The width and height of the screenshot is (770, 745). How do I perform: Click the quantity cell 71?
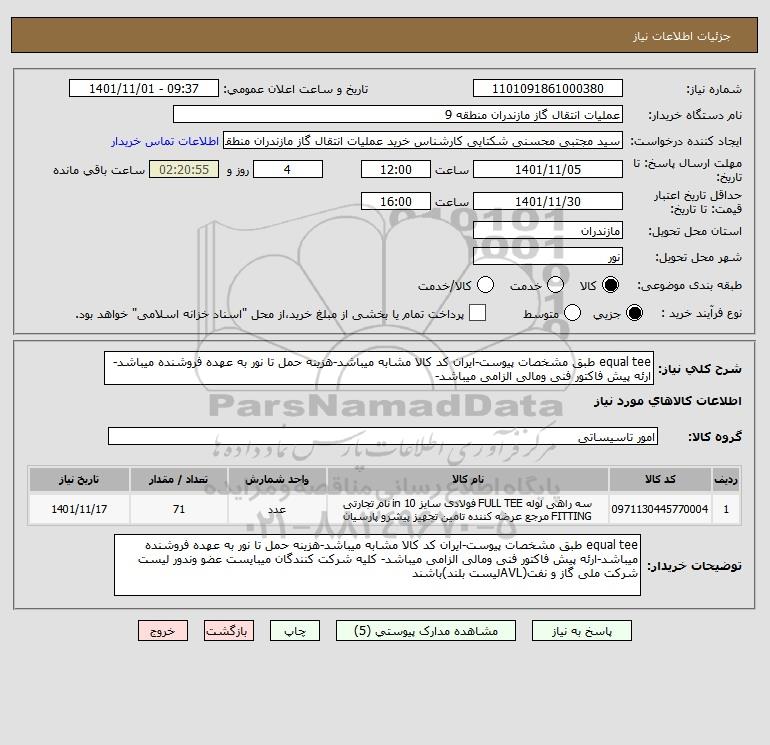179,510
